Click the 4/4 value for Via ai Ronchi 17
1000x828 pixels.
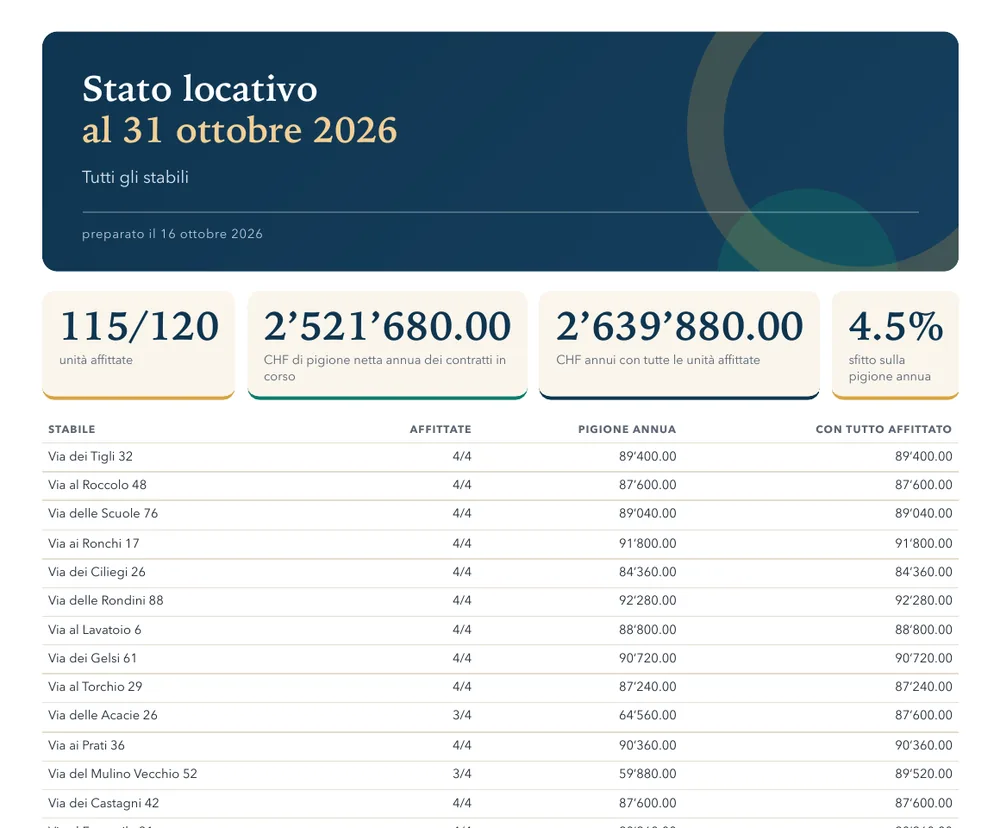462,543
